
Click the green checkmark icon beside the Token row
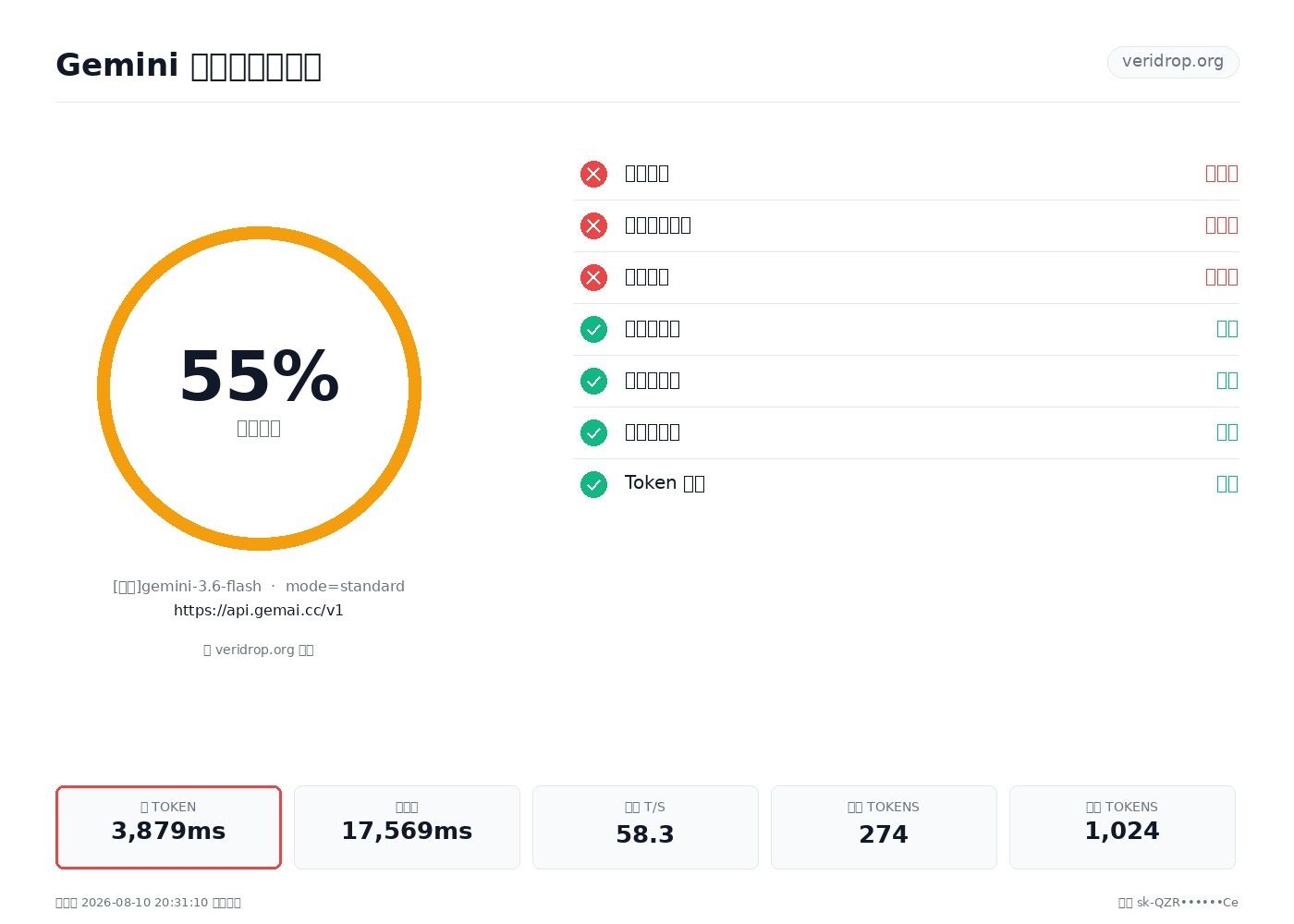click(x=593, y=484)
